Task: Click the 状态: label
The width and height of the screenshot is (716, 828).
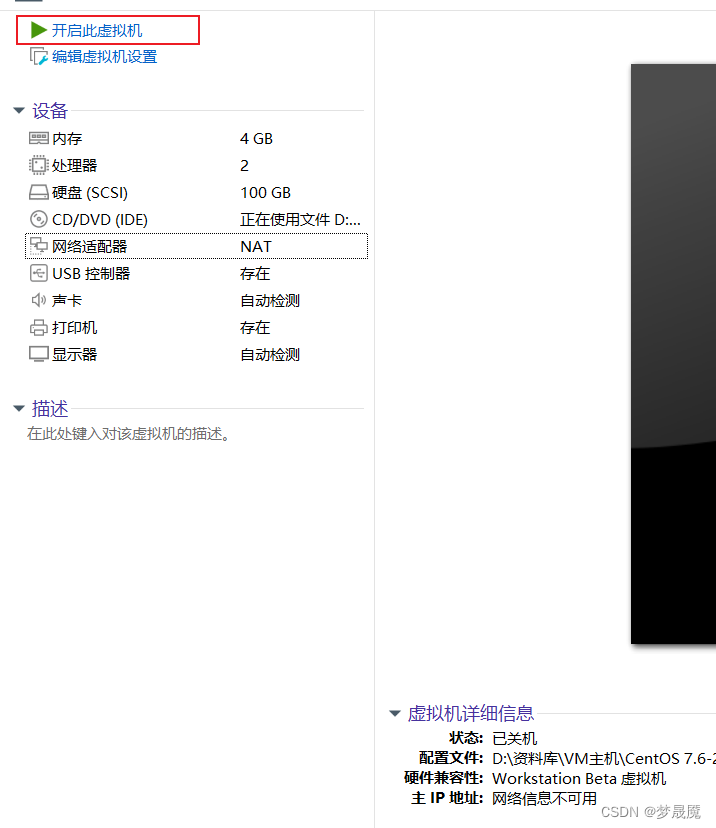Action: point(466,738)
